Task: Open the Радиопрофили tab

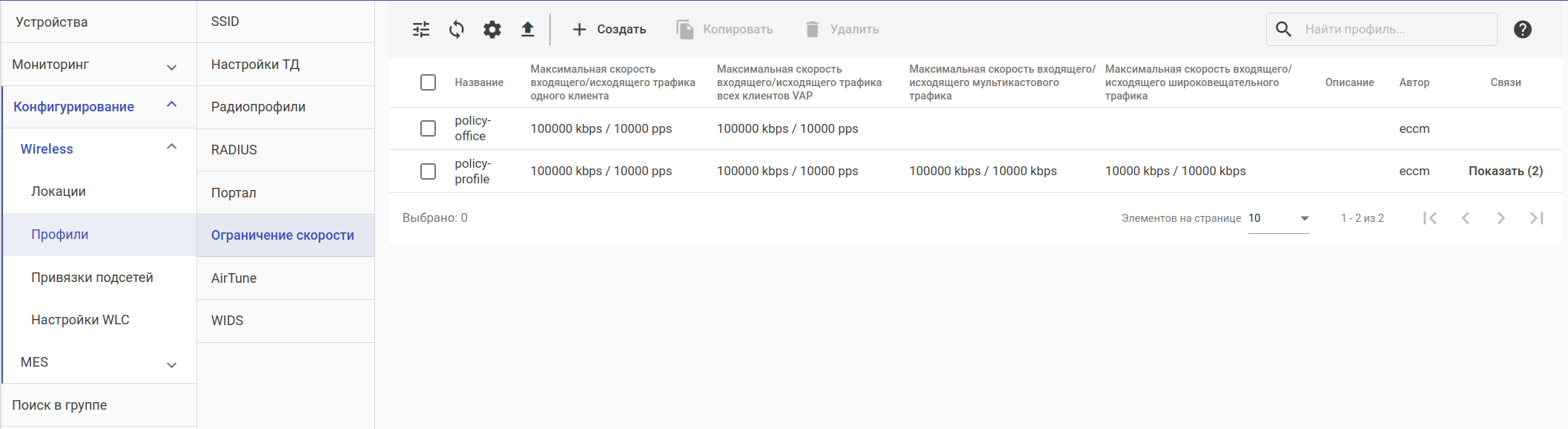Action: pyautogui.click(x=258, y=107)
